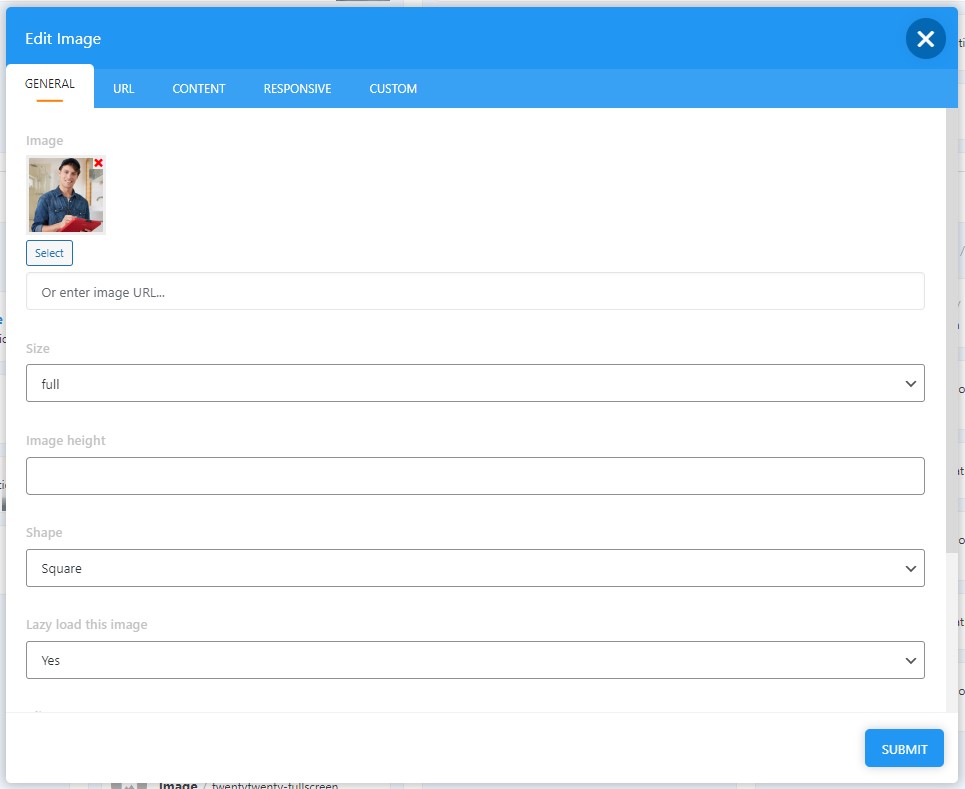The image size is (965, 789).
Task: Expand the Shape dropdown set to Square
Action: pyautogui.click(x=475, y=568)
